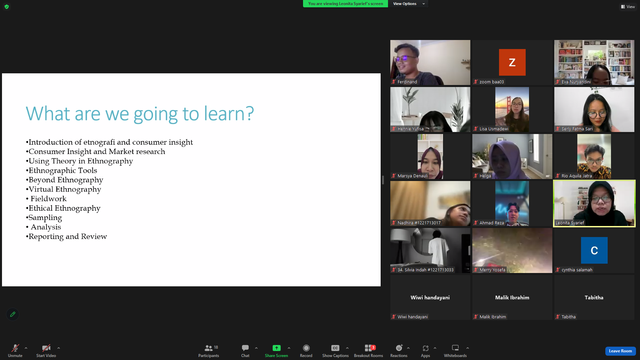The width and height of the screenshot is (640, 360).
Task: Select Lisa Usmadewi's video tile
Action: 512,109
